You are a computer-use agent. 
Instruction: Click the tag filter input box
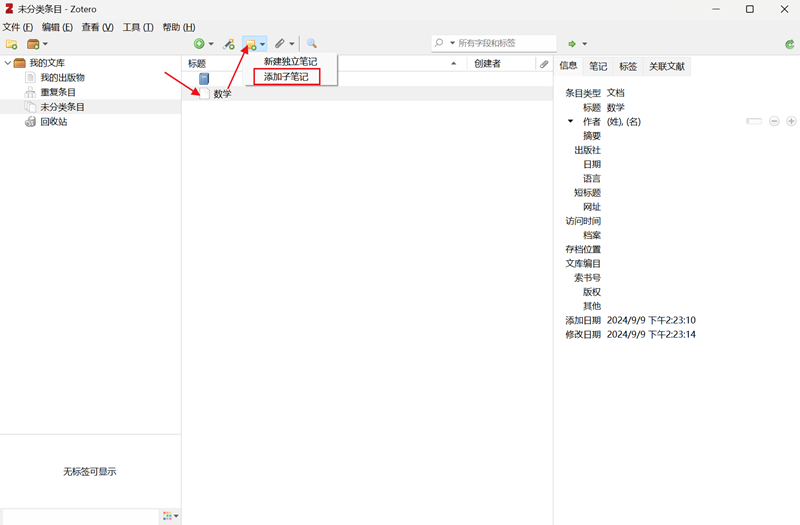[81, 516]
